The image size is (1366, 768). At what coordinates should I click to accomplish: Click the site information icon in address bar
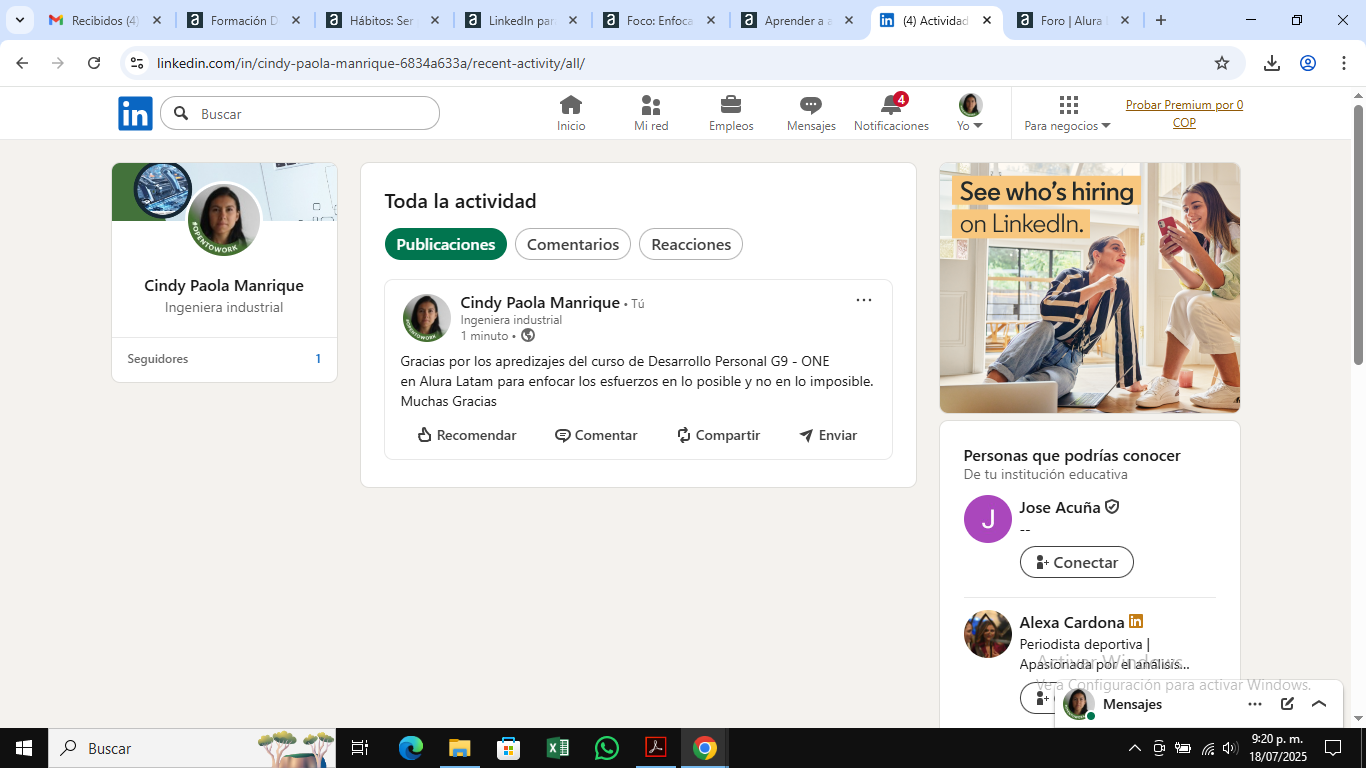tap(137, 63)
